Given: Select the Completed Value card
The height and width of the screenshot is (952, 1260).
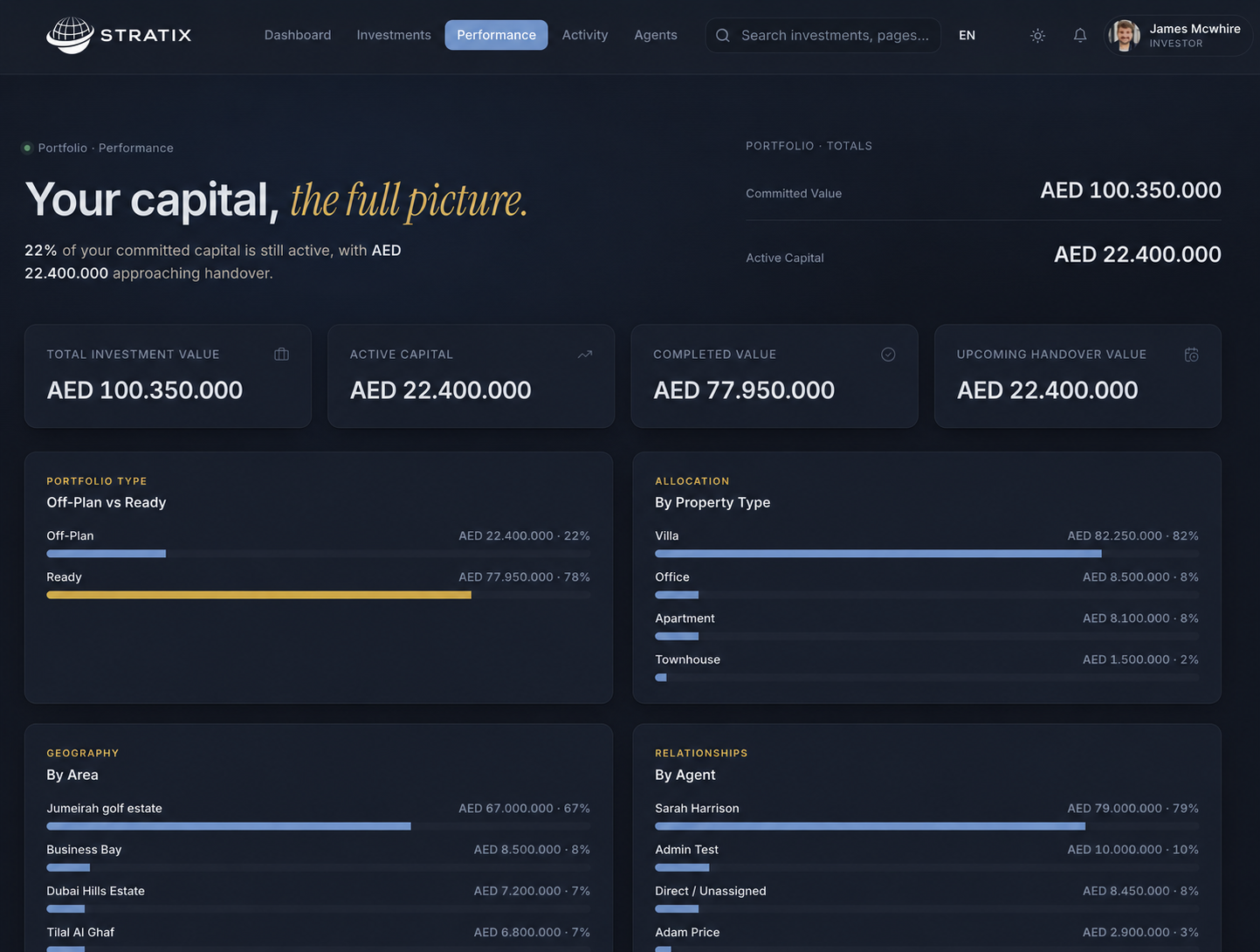Looking at the screenshot, I should click(775, 376).
